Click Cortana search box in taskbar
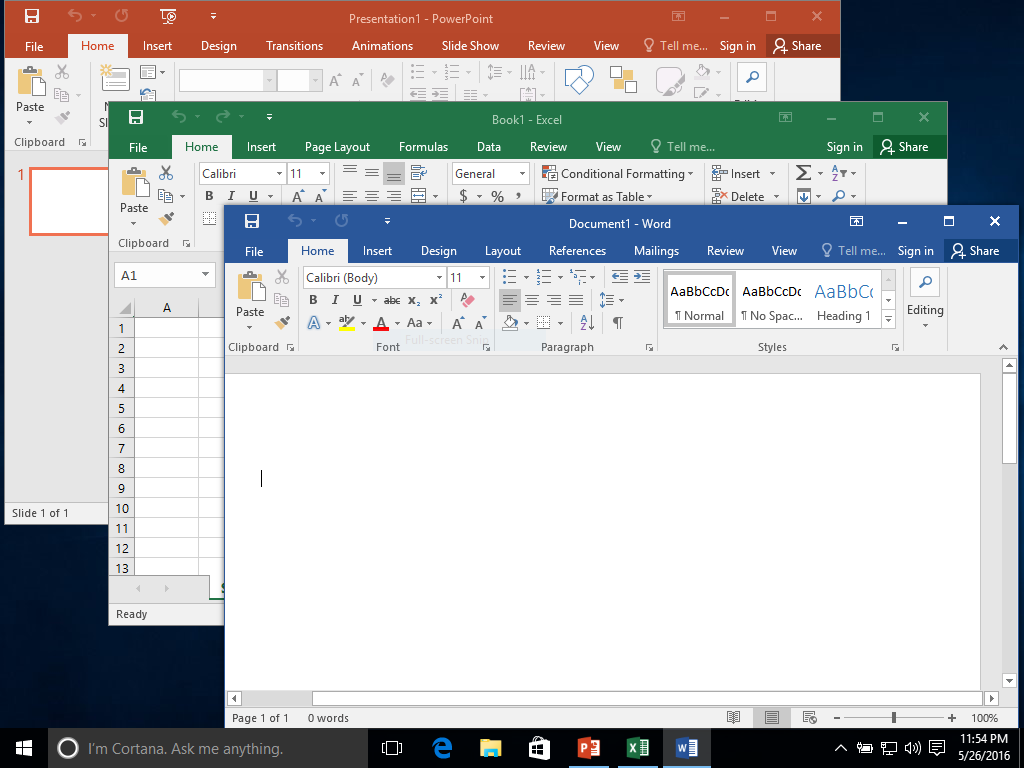This screenshot has width=1024, height=768. point(208,748)
